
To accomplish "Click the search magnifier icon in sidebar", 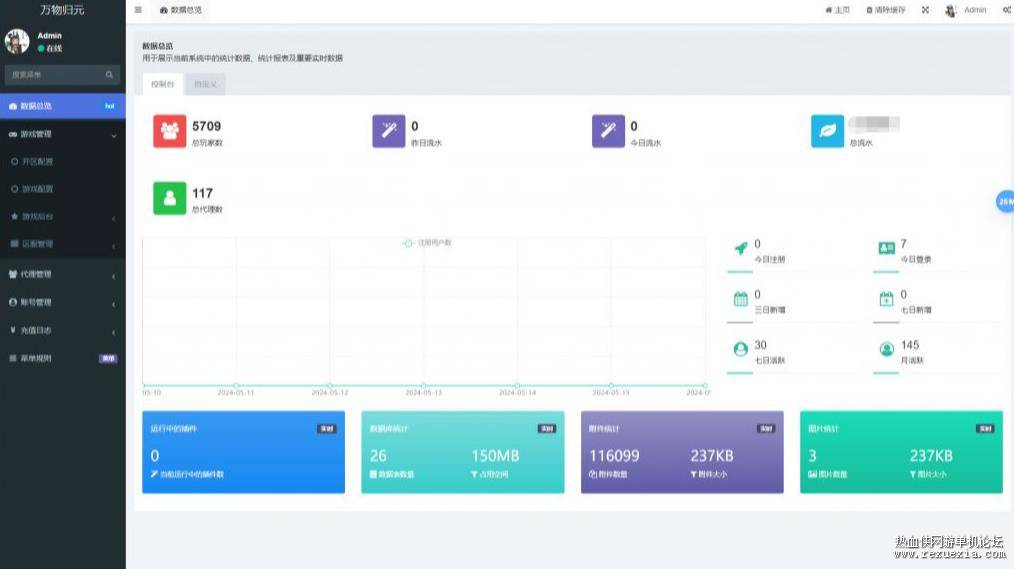I will [109, 75].
